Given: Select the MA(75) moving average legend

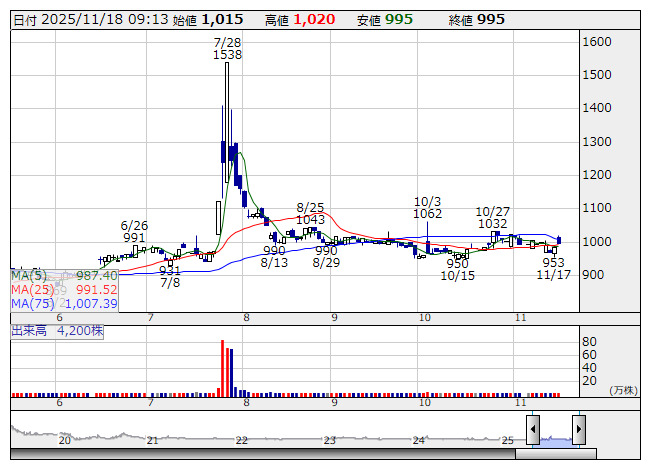Looking at the screenshot, I should (x=64, y=303).
